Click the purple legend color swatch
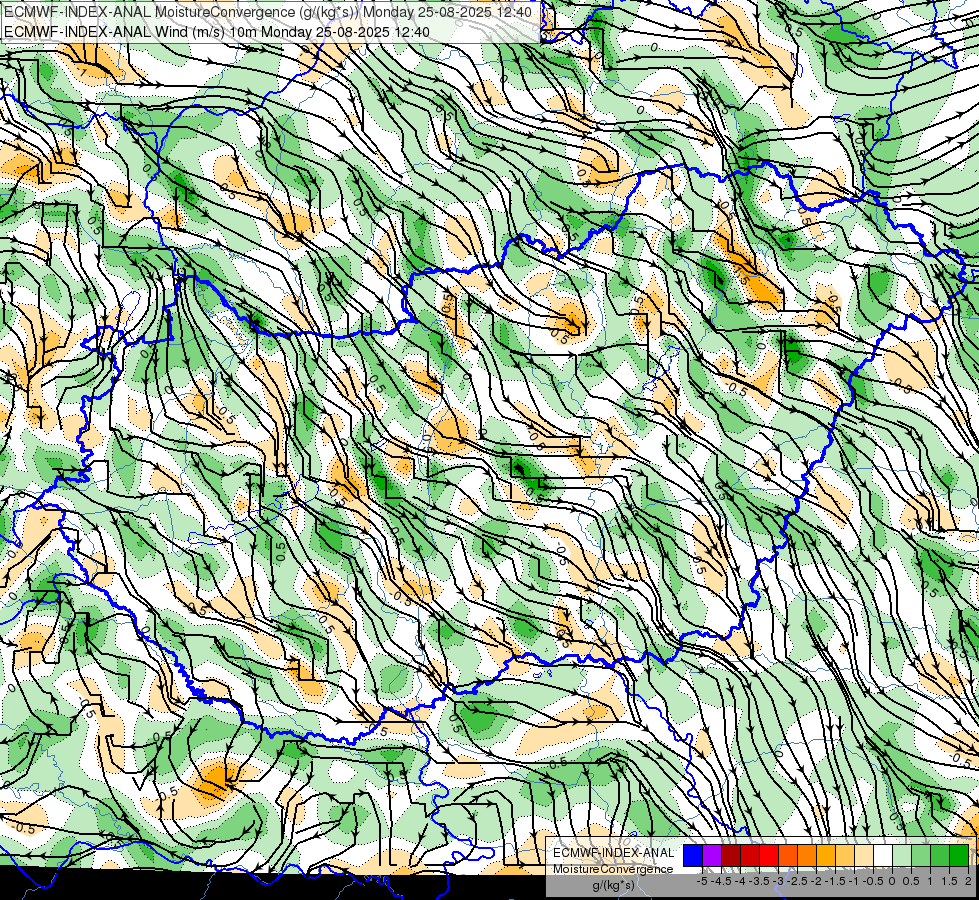Viewport: 979px width, 900px height. pos(712,855)
